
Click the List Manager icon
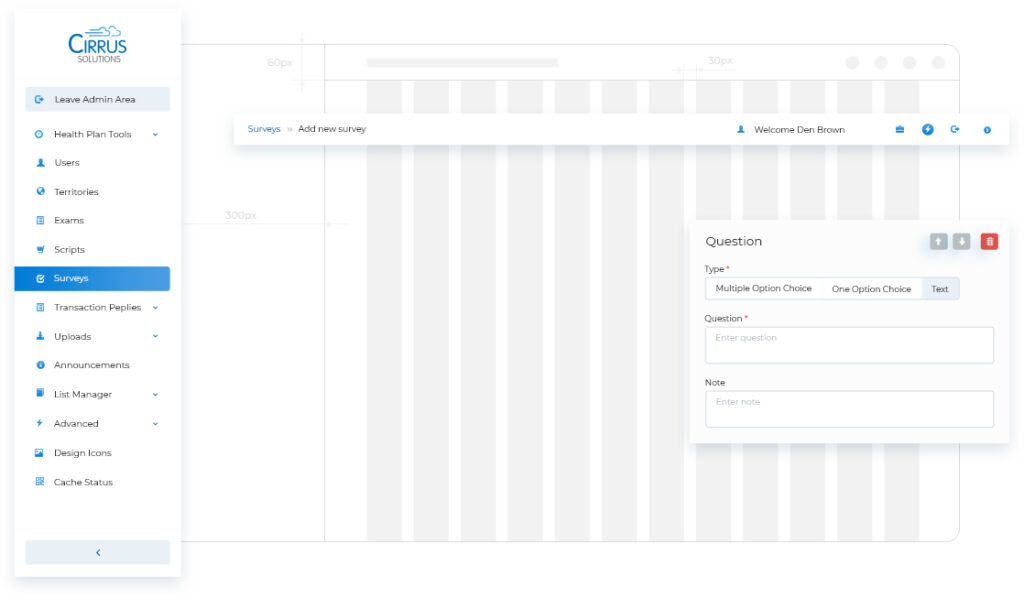pyautogui.click(x=40, y=393)
